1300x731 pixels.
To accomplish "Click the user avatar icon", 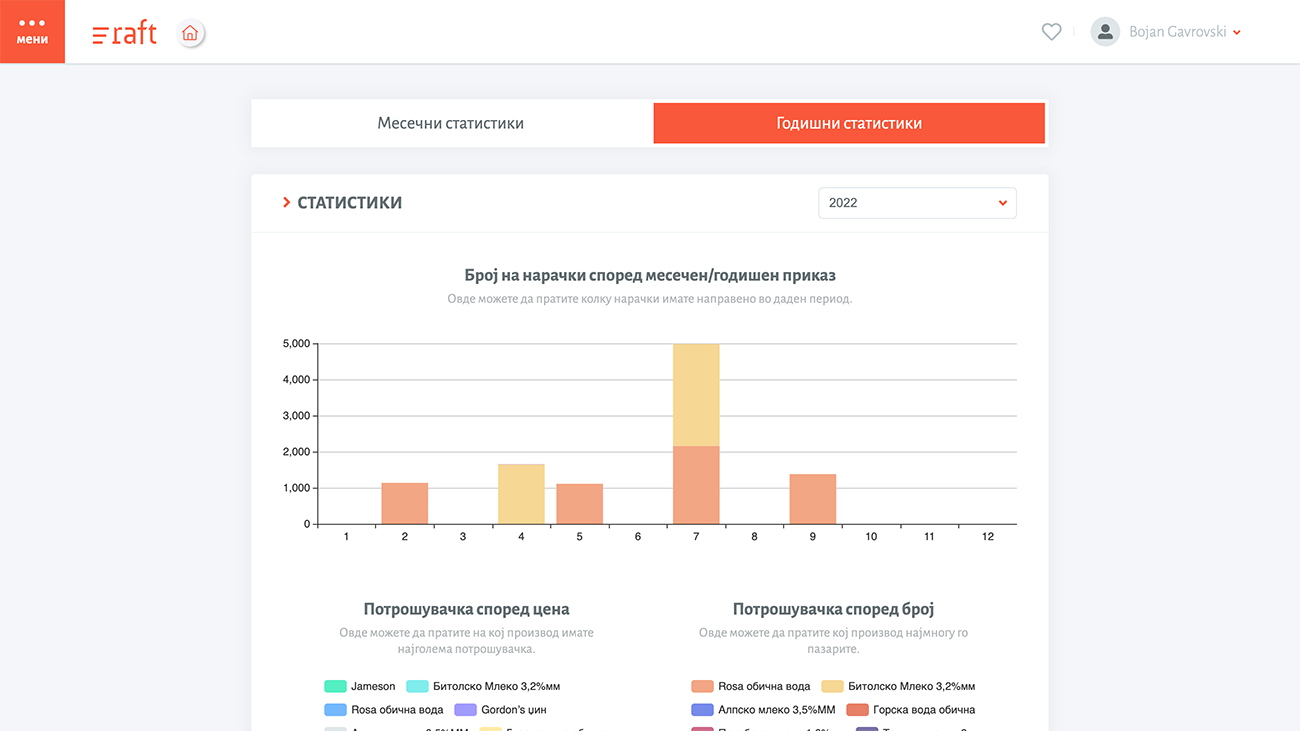I will coord(1105,32).
